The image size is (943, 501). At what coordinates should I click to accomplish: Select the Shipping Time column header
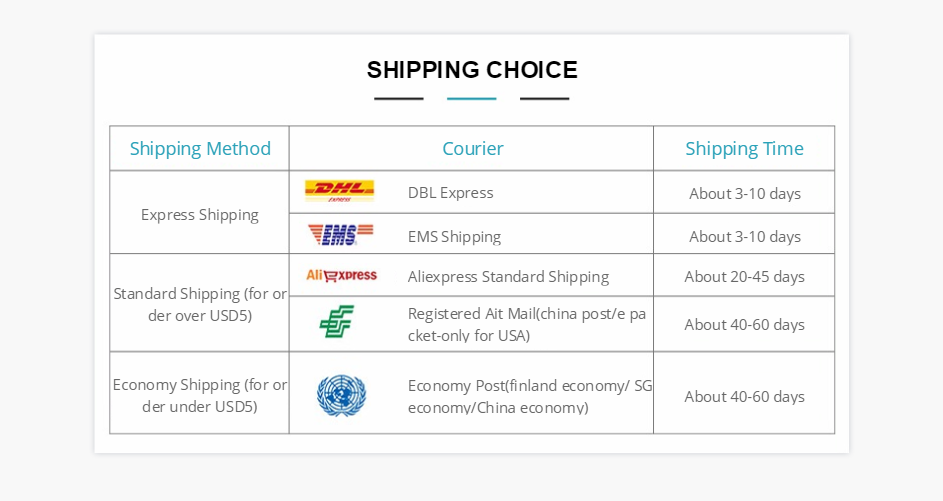[744, 149]
